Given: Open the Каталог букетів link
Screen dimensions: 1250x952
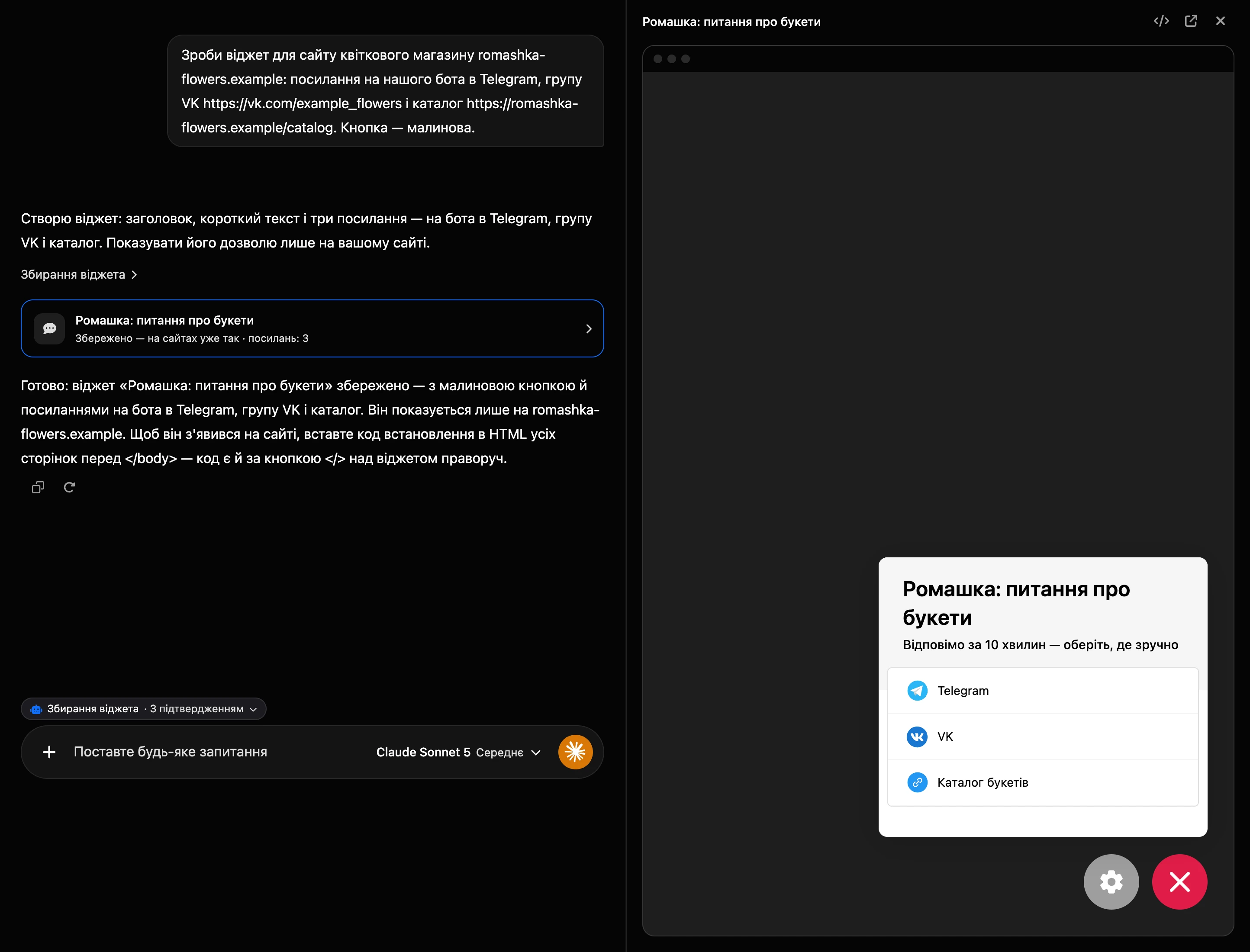Looking at the screenshot, I should point(1043,782).
